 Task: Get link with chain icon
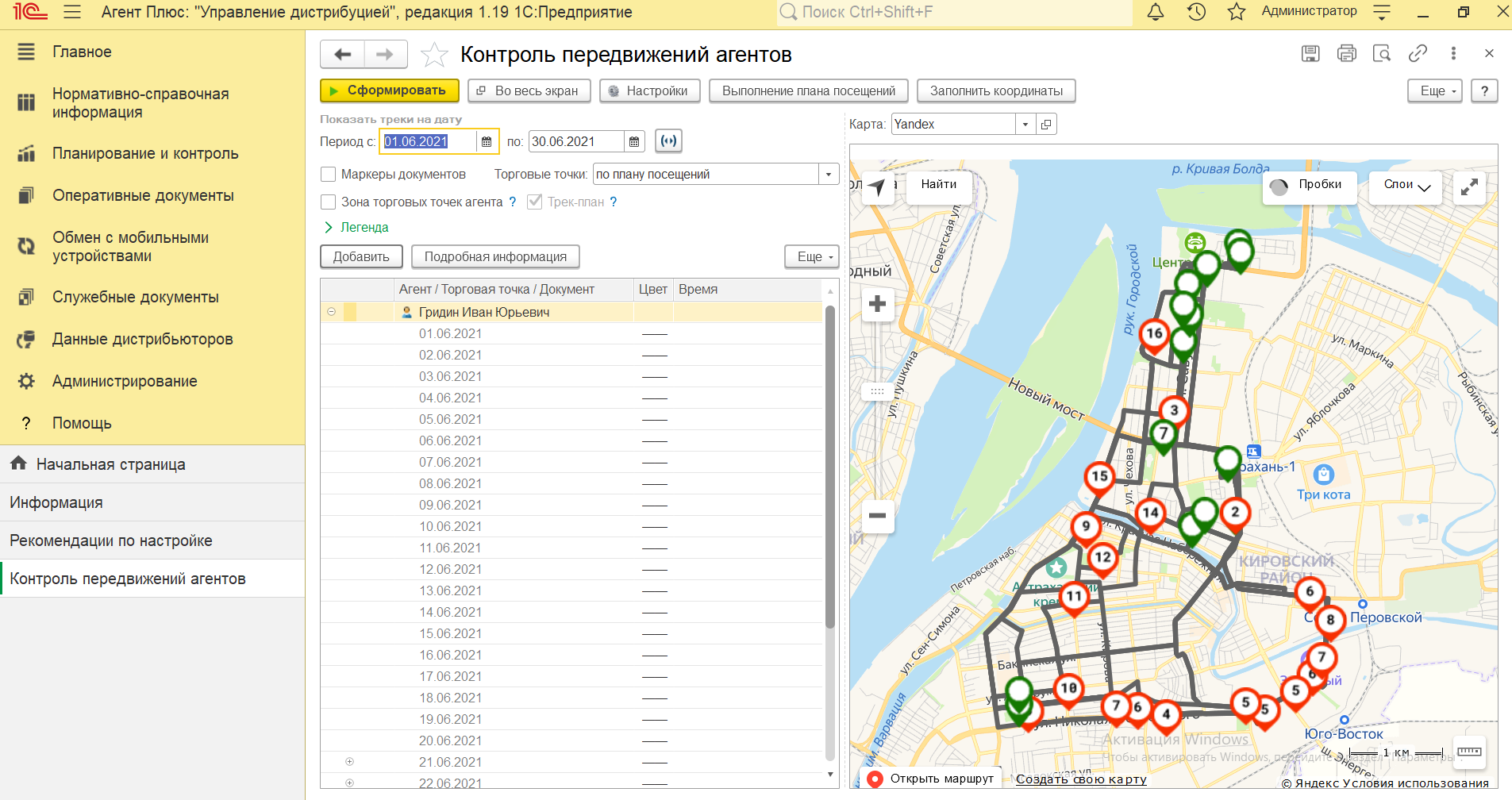tap(1418, 53)
